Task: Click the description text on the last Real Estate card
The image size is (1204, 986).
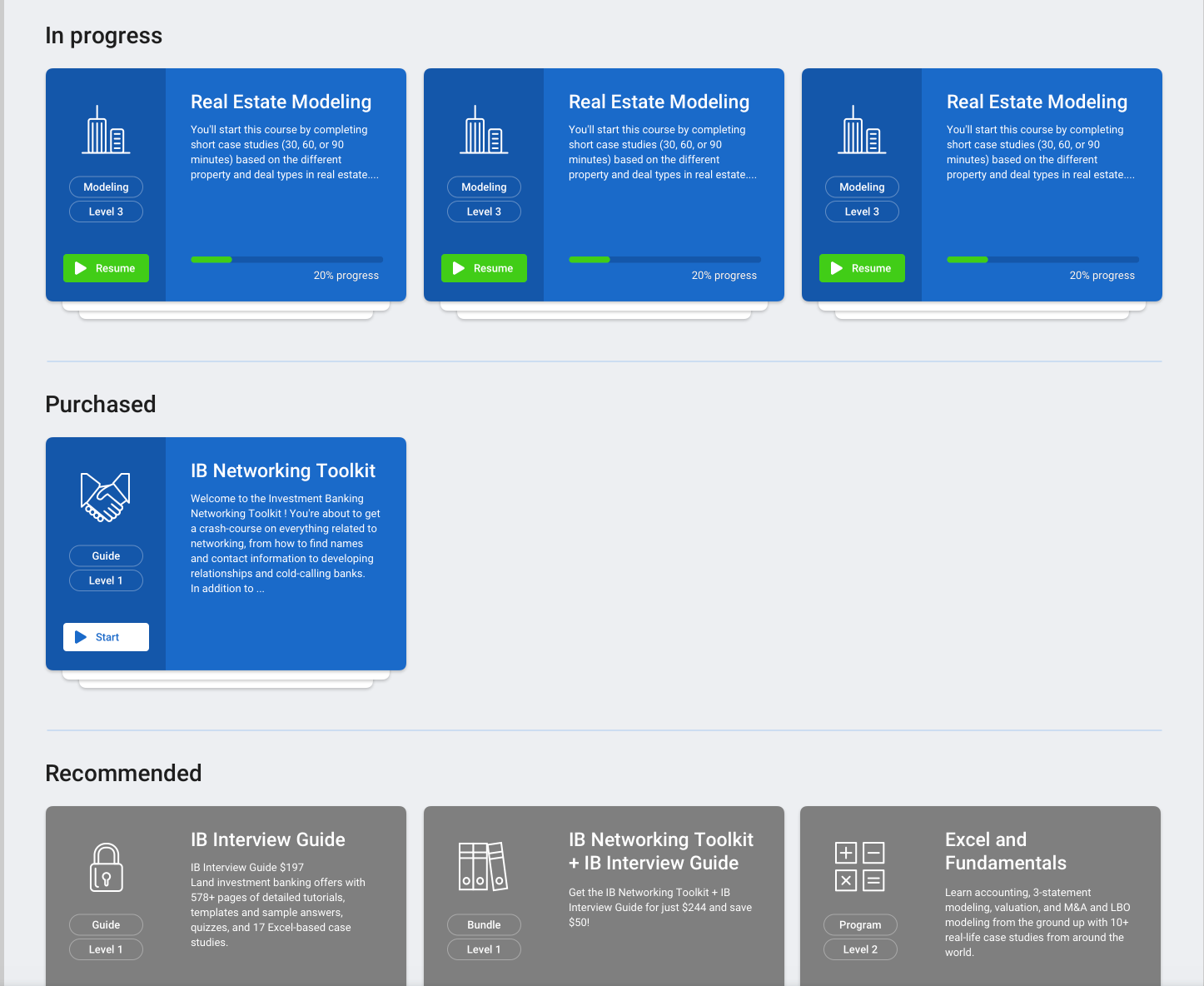Action: point(1041,152)
